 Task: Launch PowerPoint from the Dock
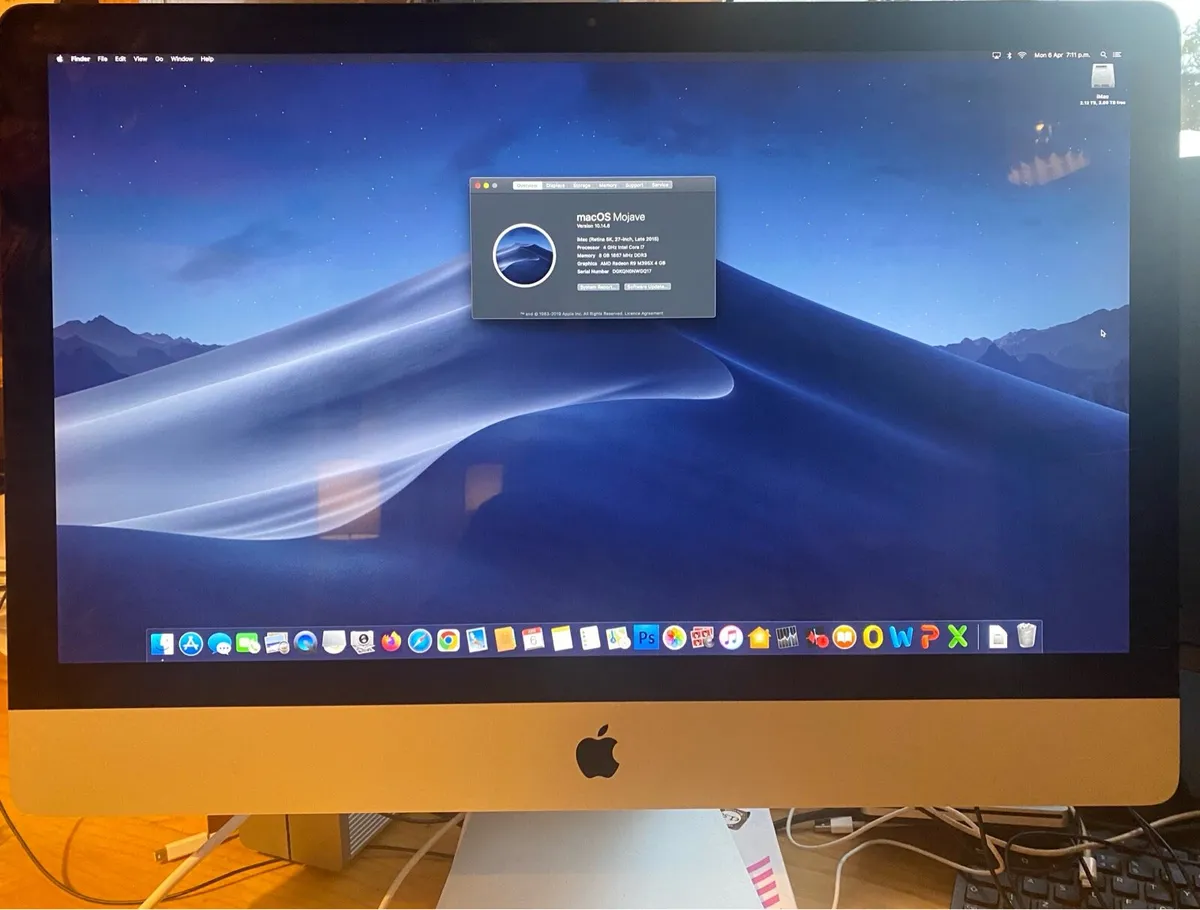(931, 638)
